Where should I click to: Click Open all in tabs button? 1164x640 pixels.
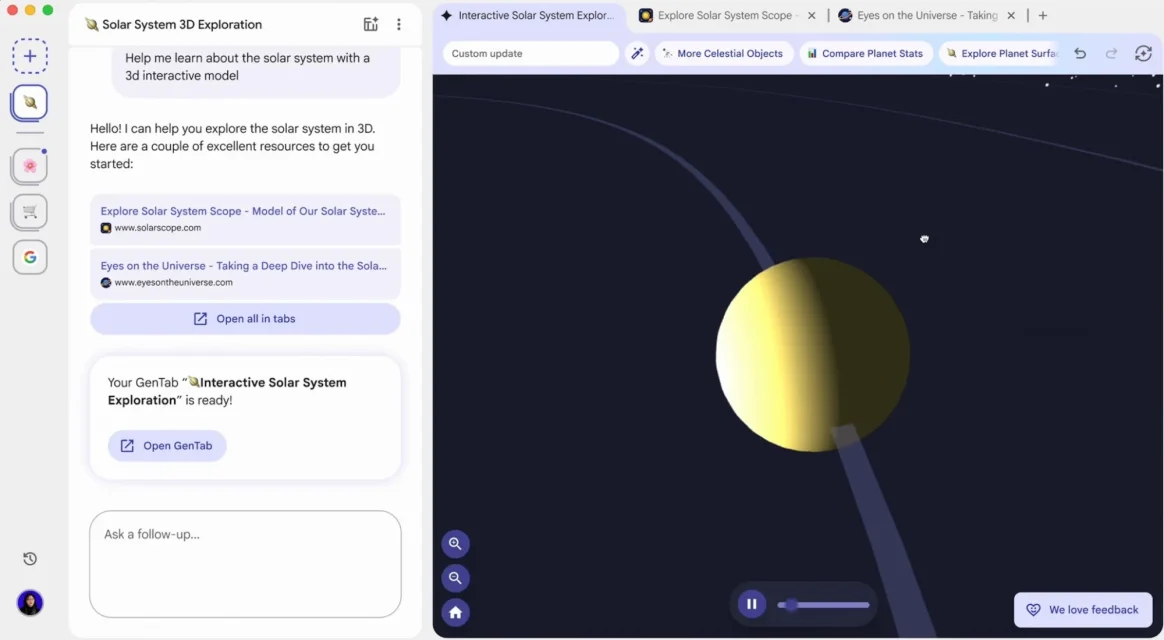point(245,319)
